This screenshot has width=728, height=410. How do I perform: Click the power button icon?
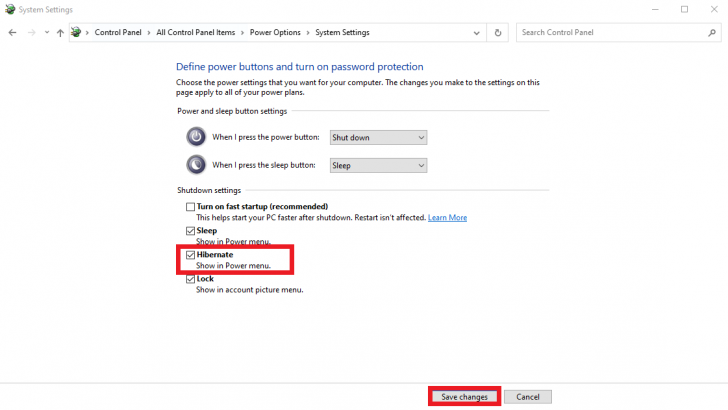pos(196,137)
